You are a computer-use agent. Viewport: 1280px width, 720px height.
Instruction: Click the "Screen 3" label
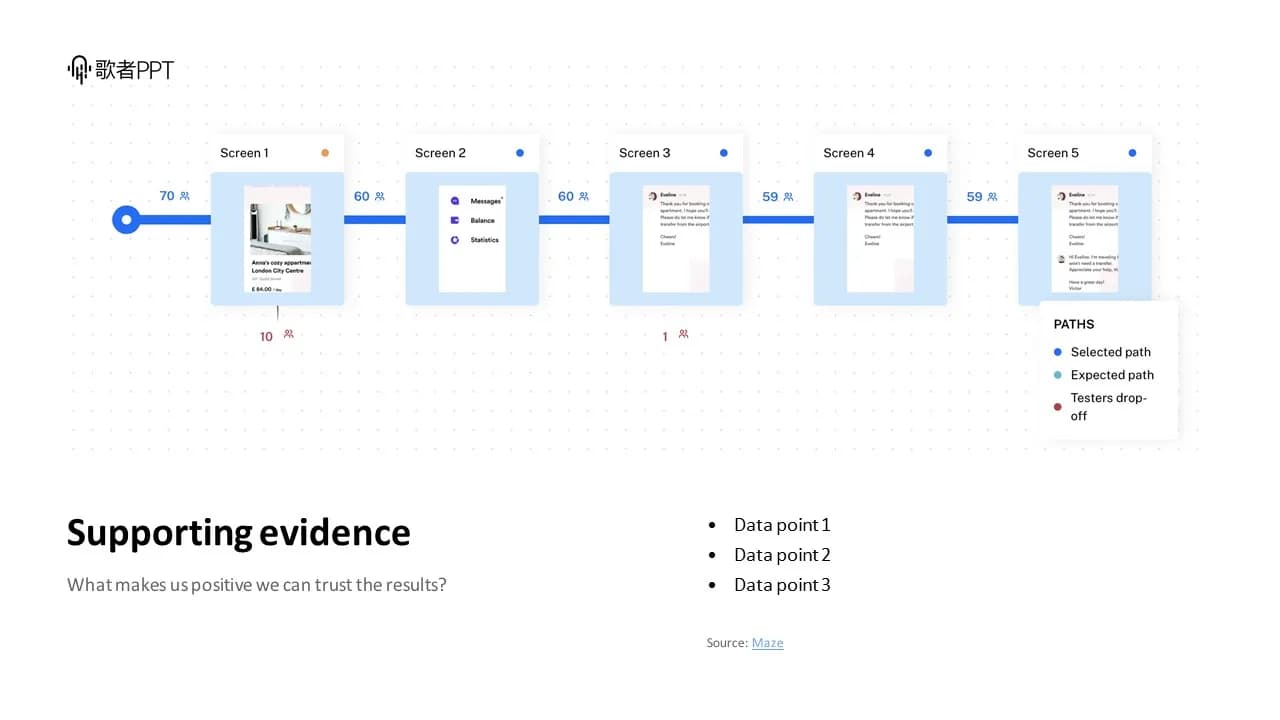(x=645, y=153)
